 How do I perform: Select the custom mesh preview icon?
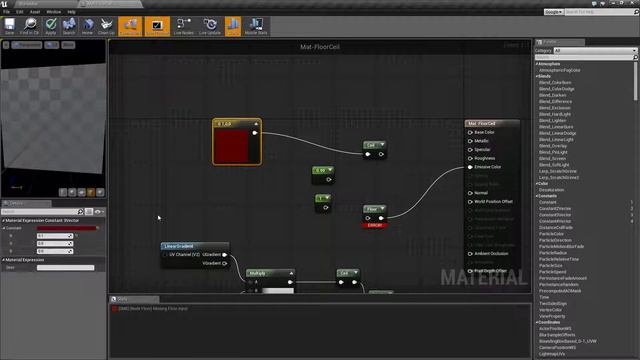(100, 192)
